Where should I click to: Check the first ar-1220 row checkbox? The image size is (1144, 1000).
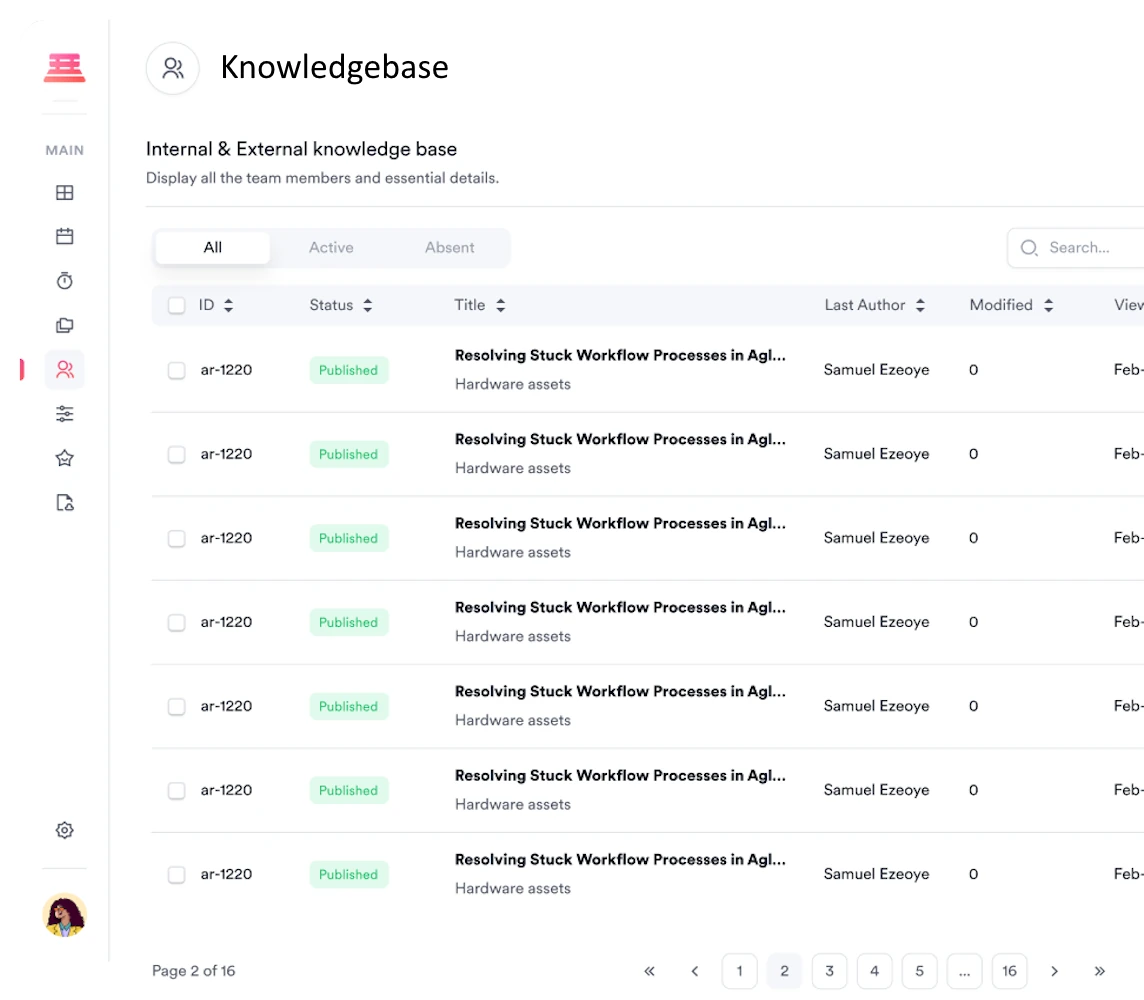pyautogui.click(x=177, y=371)
